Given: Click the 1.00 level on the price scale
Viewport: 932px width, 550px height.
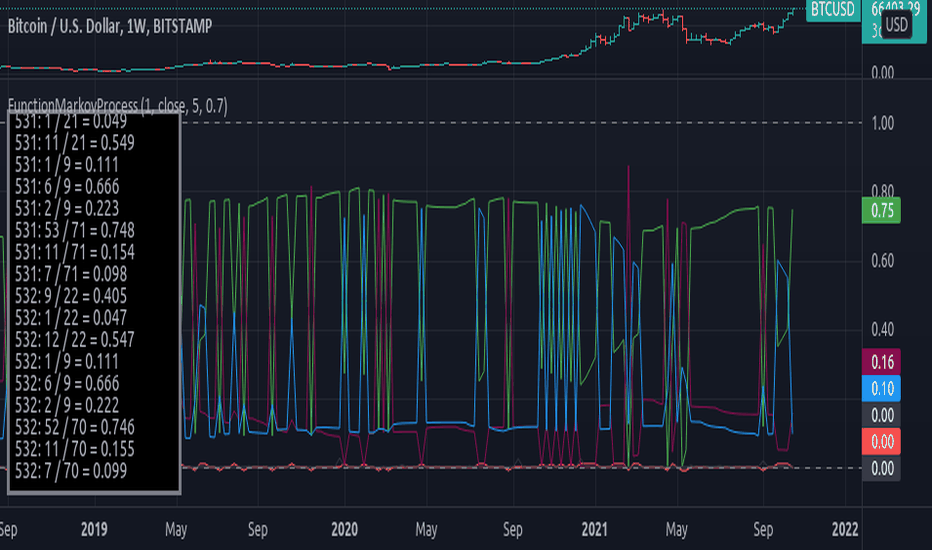Looking at the screenshot, I should tap(883, 124).
